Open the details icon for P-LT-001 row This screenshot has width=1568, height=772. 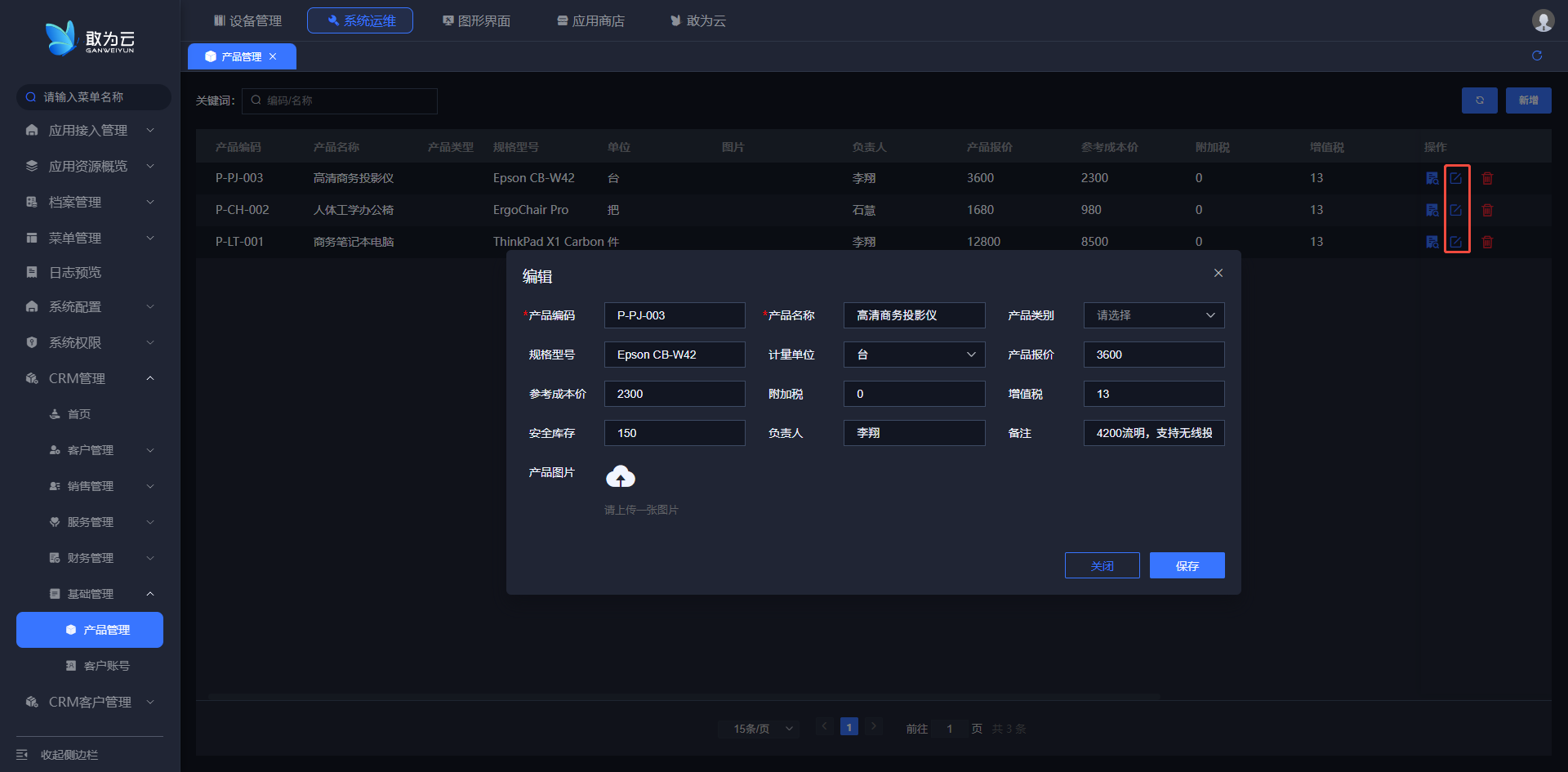coord(1432,242)
